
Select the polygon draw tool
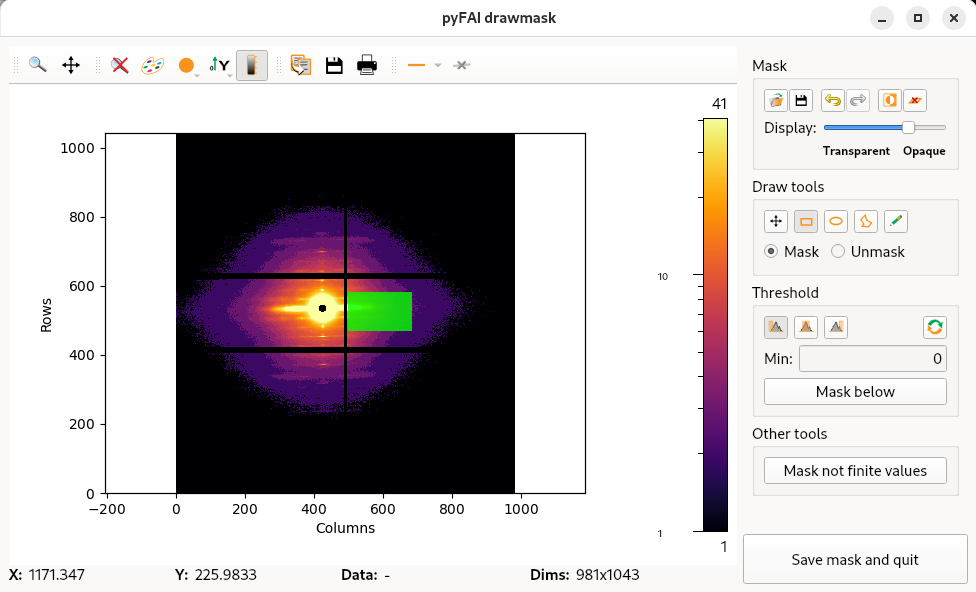click(866, 221)
